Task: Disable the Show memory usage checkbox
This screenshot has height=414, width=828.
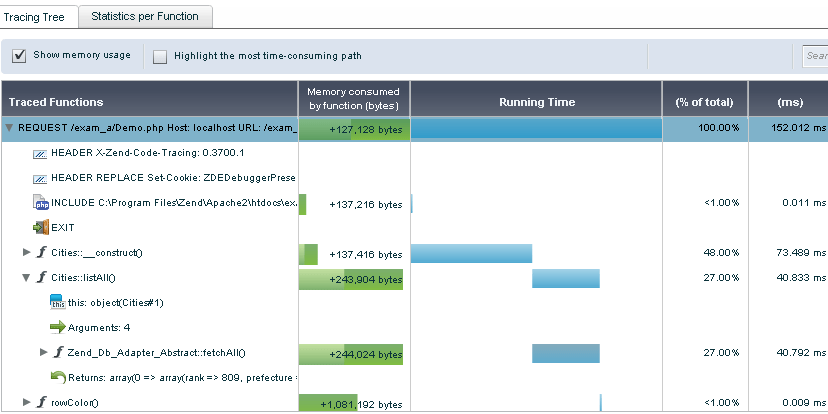Action: (19, 55)
